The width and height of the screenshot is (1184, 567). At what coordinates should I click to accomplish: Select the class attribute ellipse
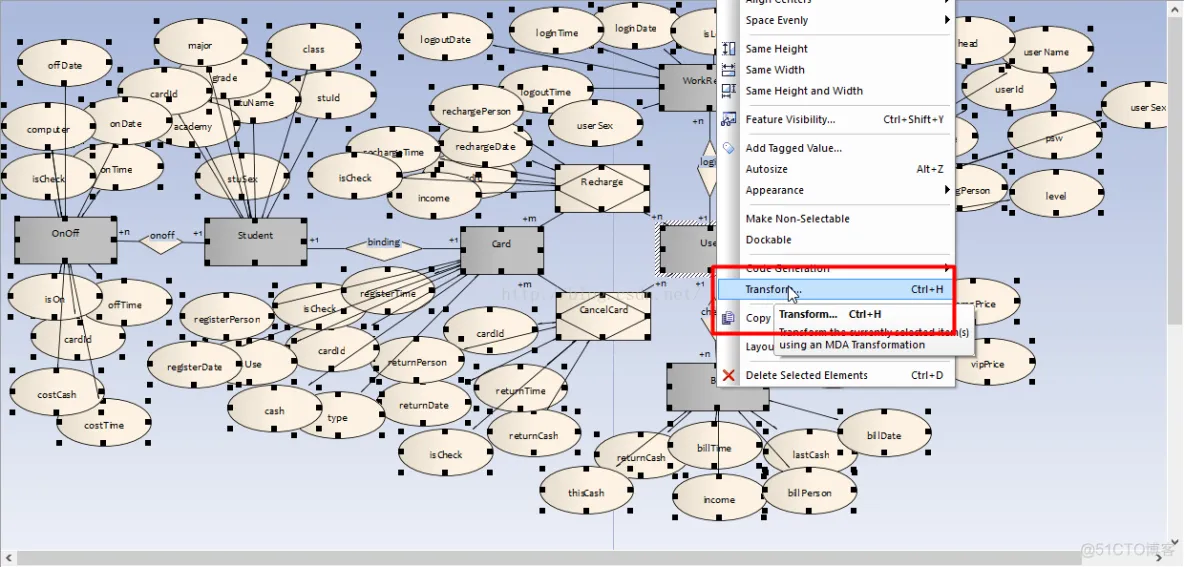[313, 48]
